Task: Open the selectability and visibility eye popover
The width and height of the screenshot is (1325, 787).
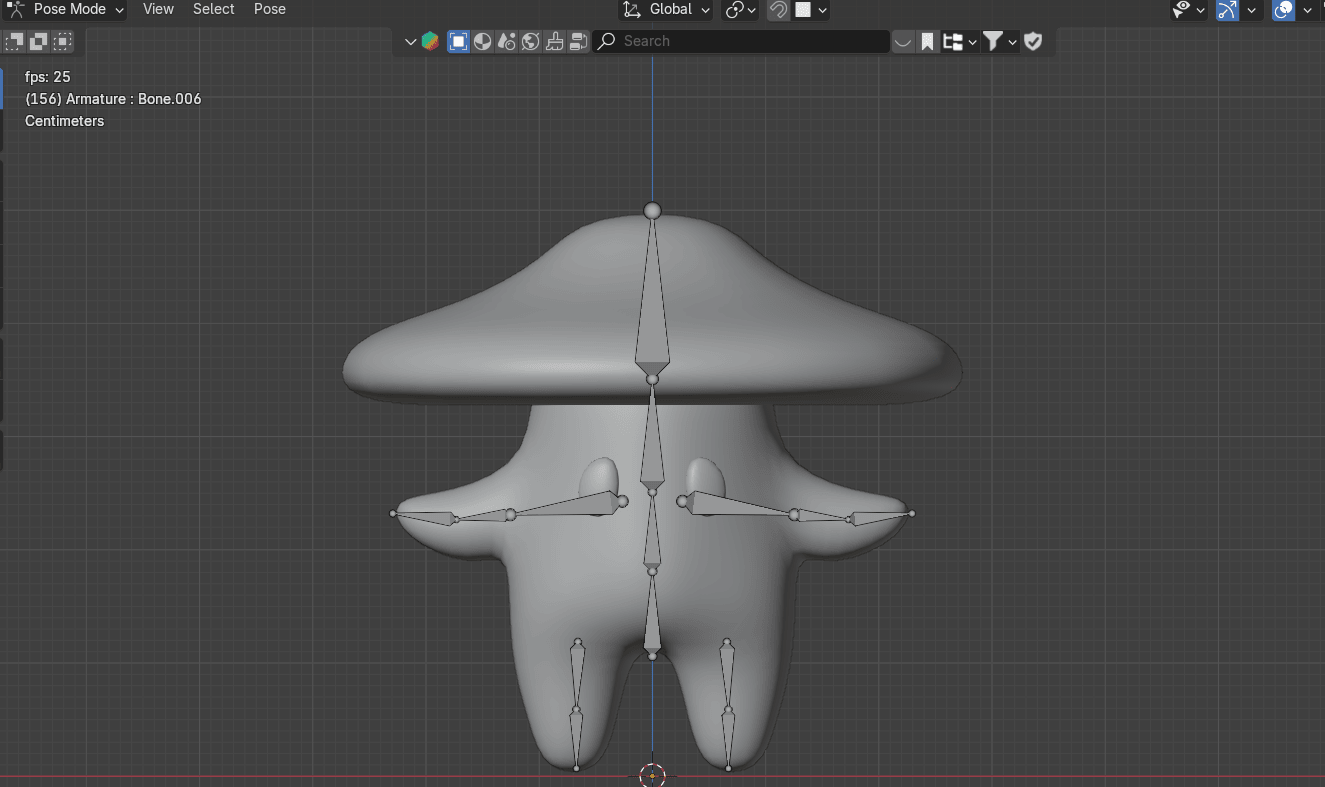Action: pyautogui.click(x=1182, y=10)
